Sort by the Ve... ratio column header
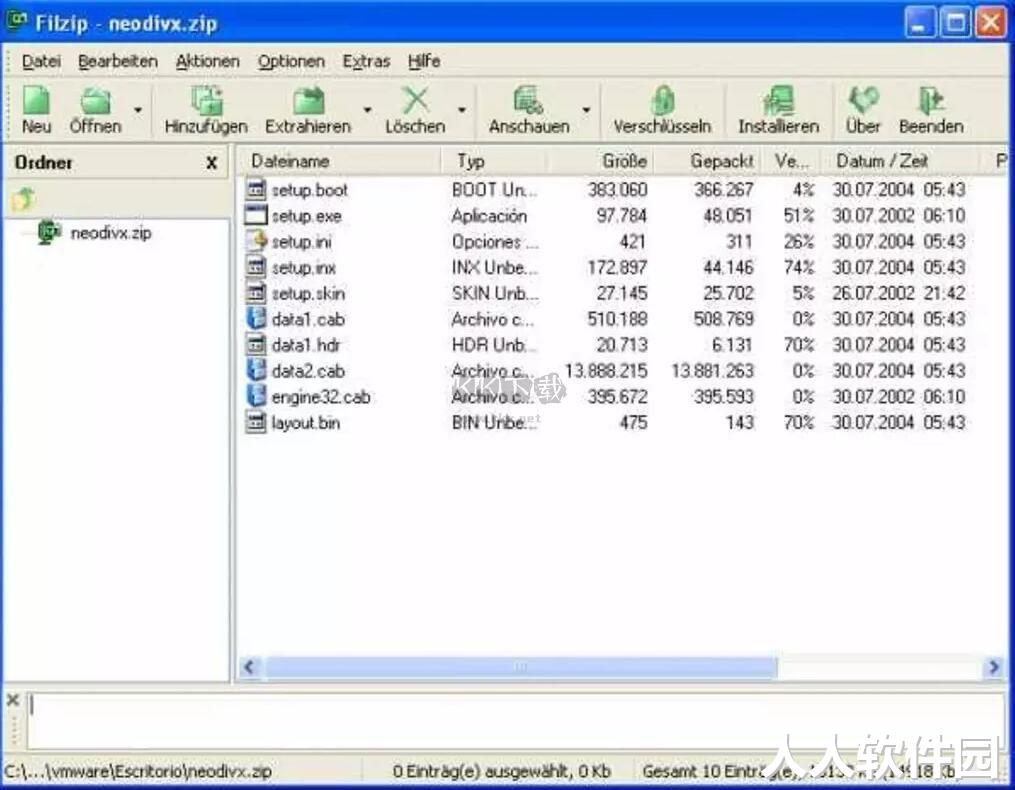This screenshot has height=790, width=1015. click(x=791, y=161)
